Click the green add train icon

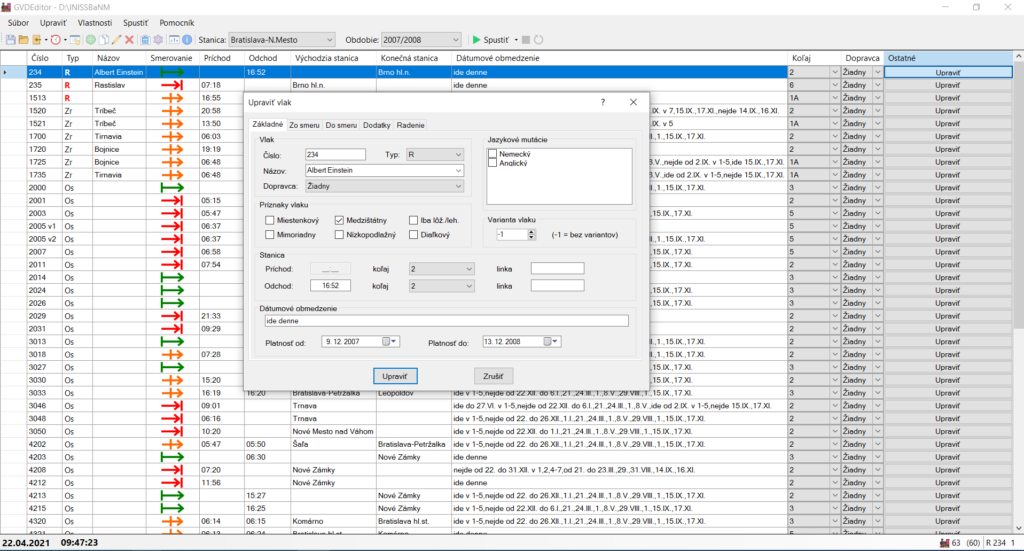click(x=90, y=39)
